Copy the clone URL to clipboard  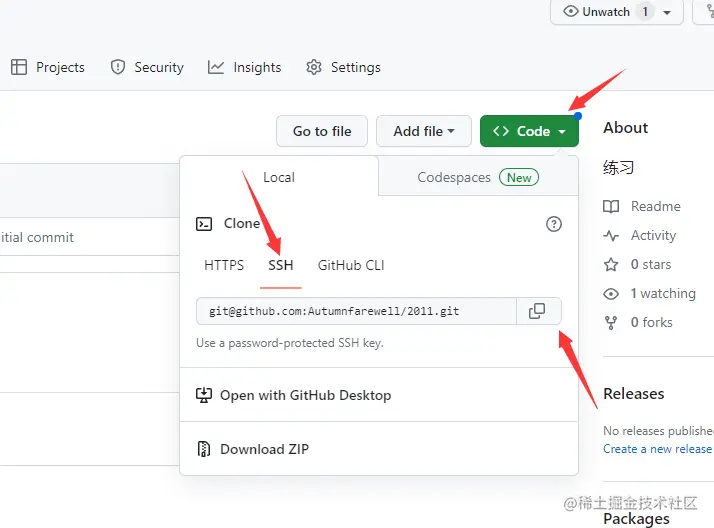point(539,311)
